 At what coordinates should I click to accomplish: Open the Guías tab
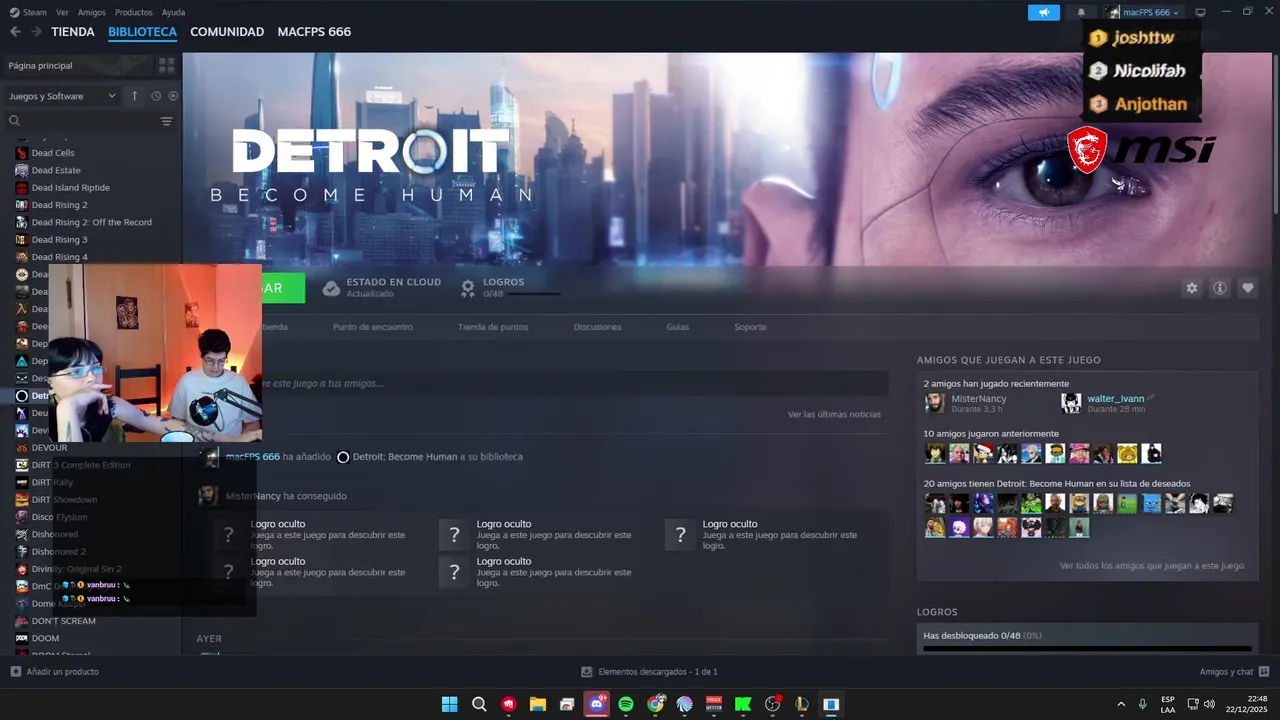(678, 327)
